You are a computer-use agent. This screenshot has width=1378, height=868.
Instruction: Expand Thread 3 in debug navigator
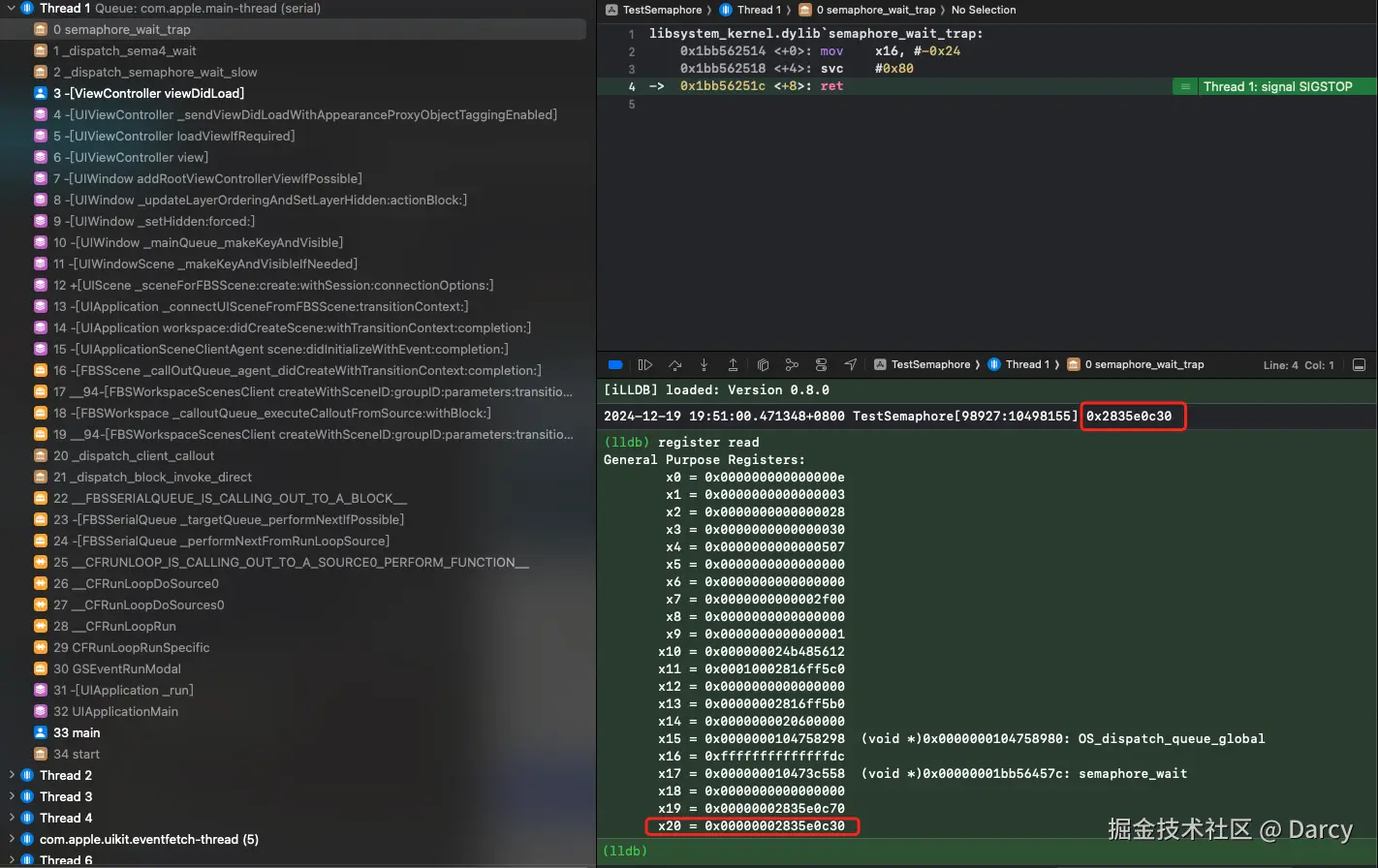click(x=11, y=796)
